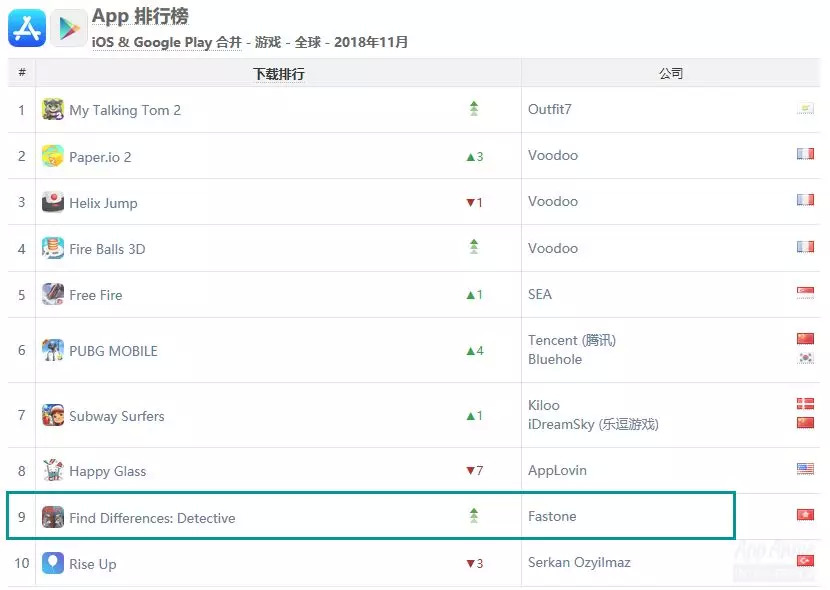Click the 公司 column header
Image resolution: width=830 pixels, height=590 pixels.
click(x=671, y=74)
